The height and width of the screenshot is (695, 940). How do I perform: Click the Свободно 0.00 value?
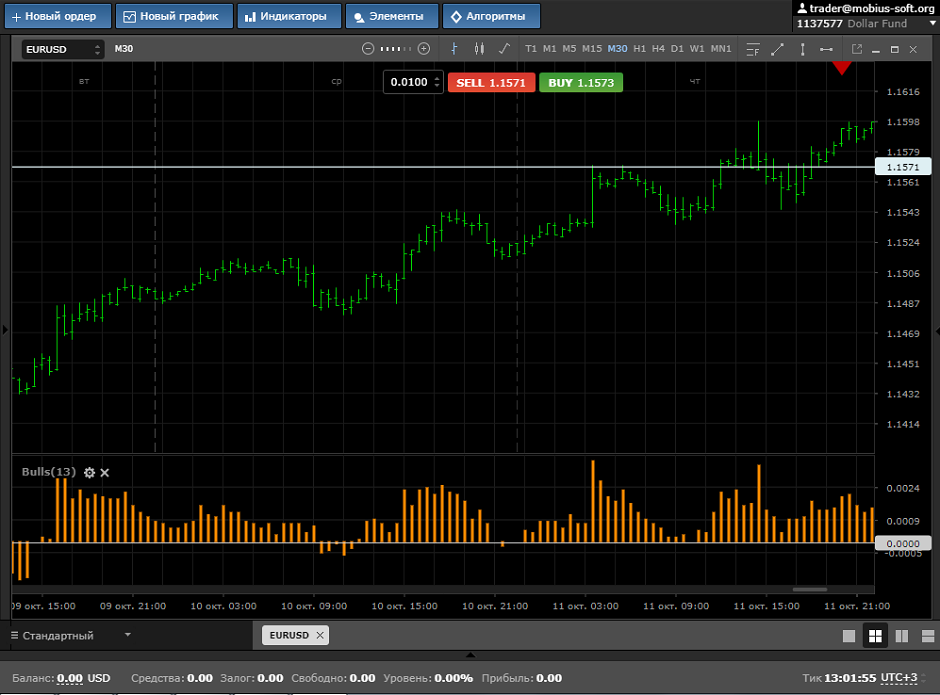pos(362,678)
